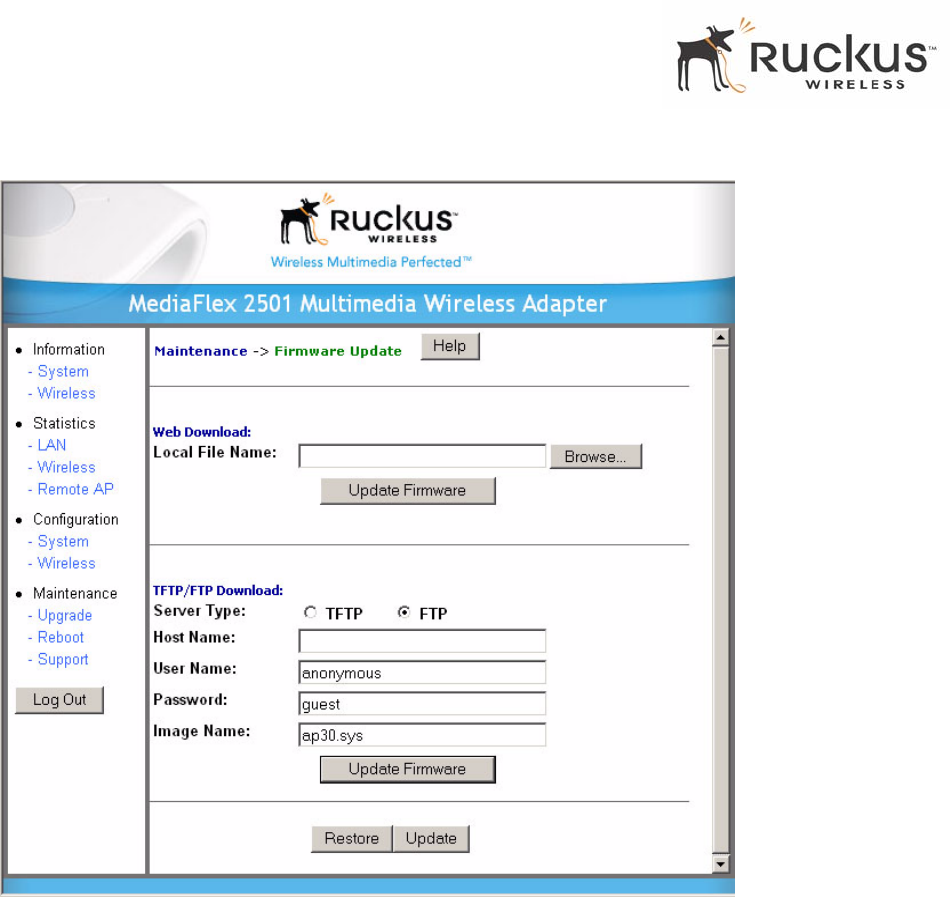Viewport: 951px width, 897px height.
Task: Click the Web Download heading
Action: 201,432
